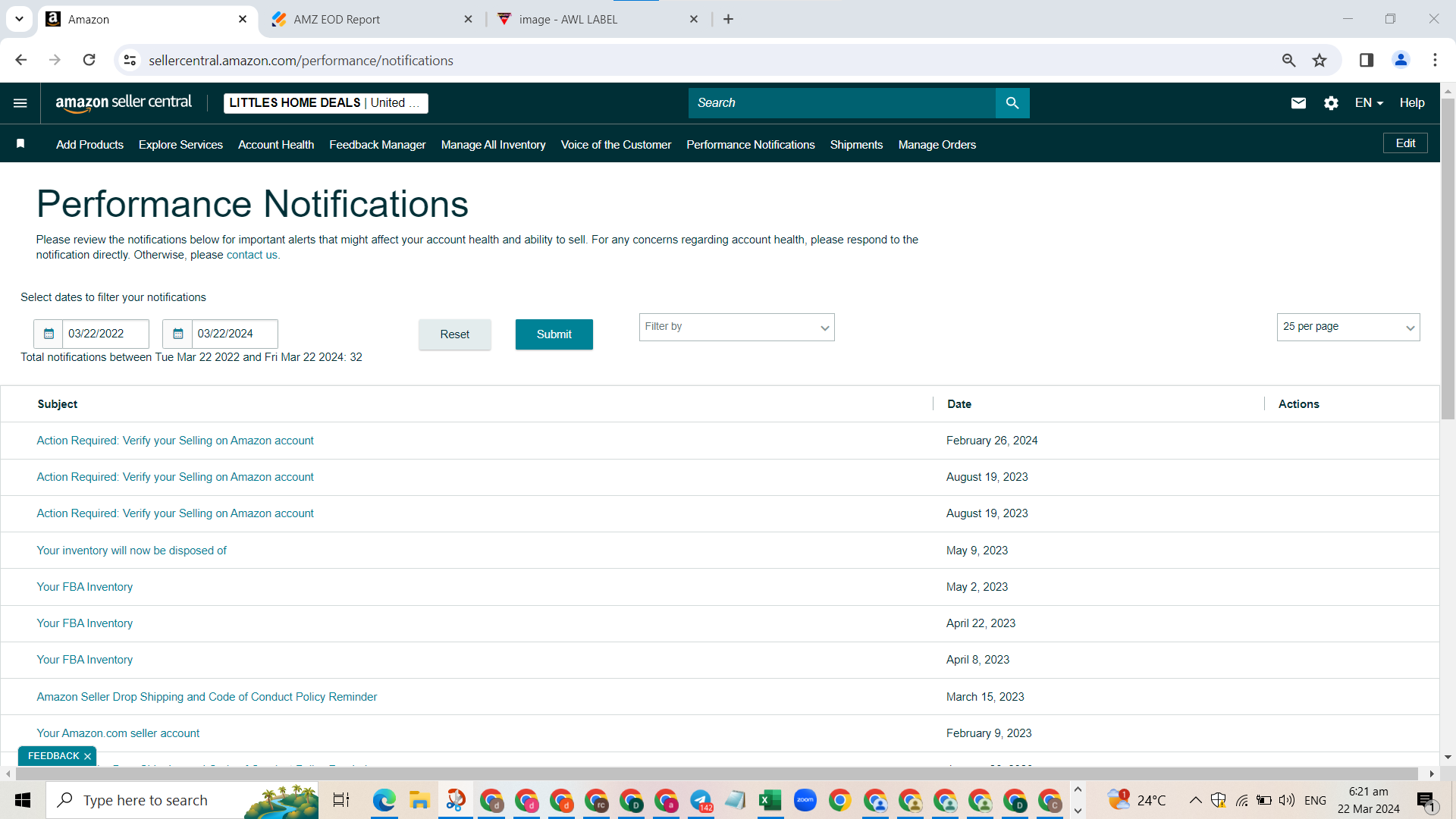Expand the 25 per page dropdown
The height and width of the screenshot is (819, 1456).
[1348, 328]
